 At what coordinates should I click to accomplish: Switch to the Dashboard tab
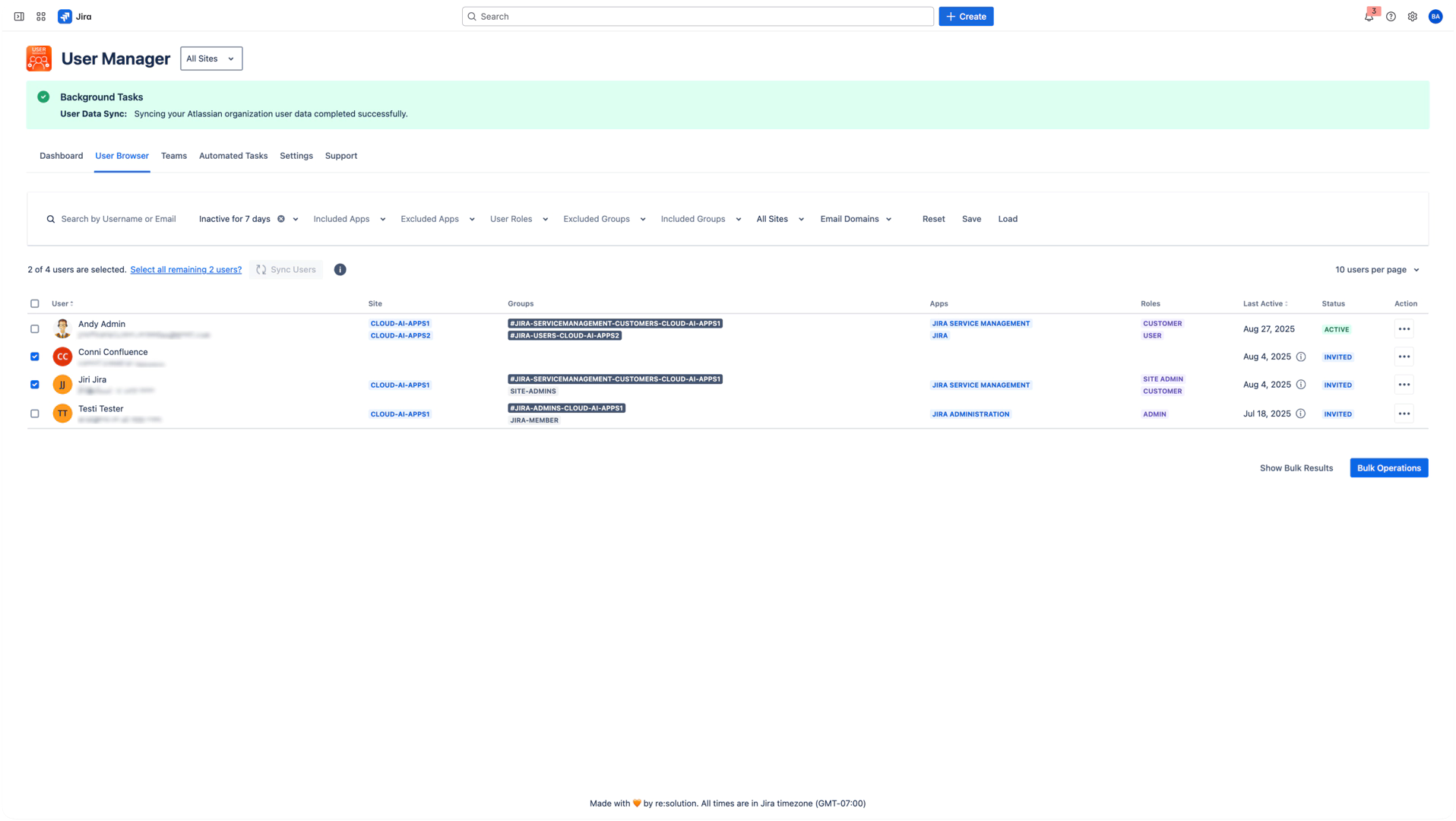coord(61,156)
